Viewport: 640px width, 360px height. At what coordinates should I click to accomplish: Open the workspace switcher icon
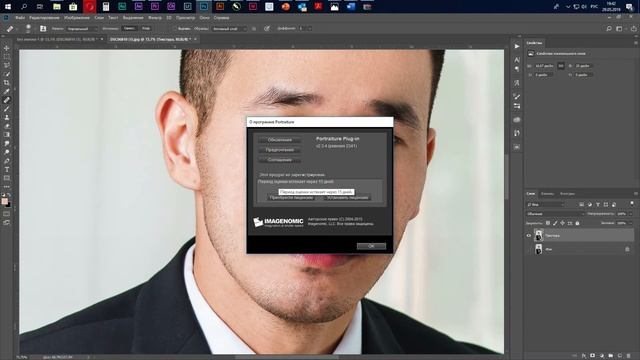(x=620, y=29)
